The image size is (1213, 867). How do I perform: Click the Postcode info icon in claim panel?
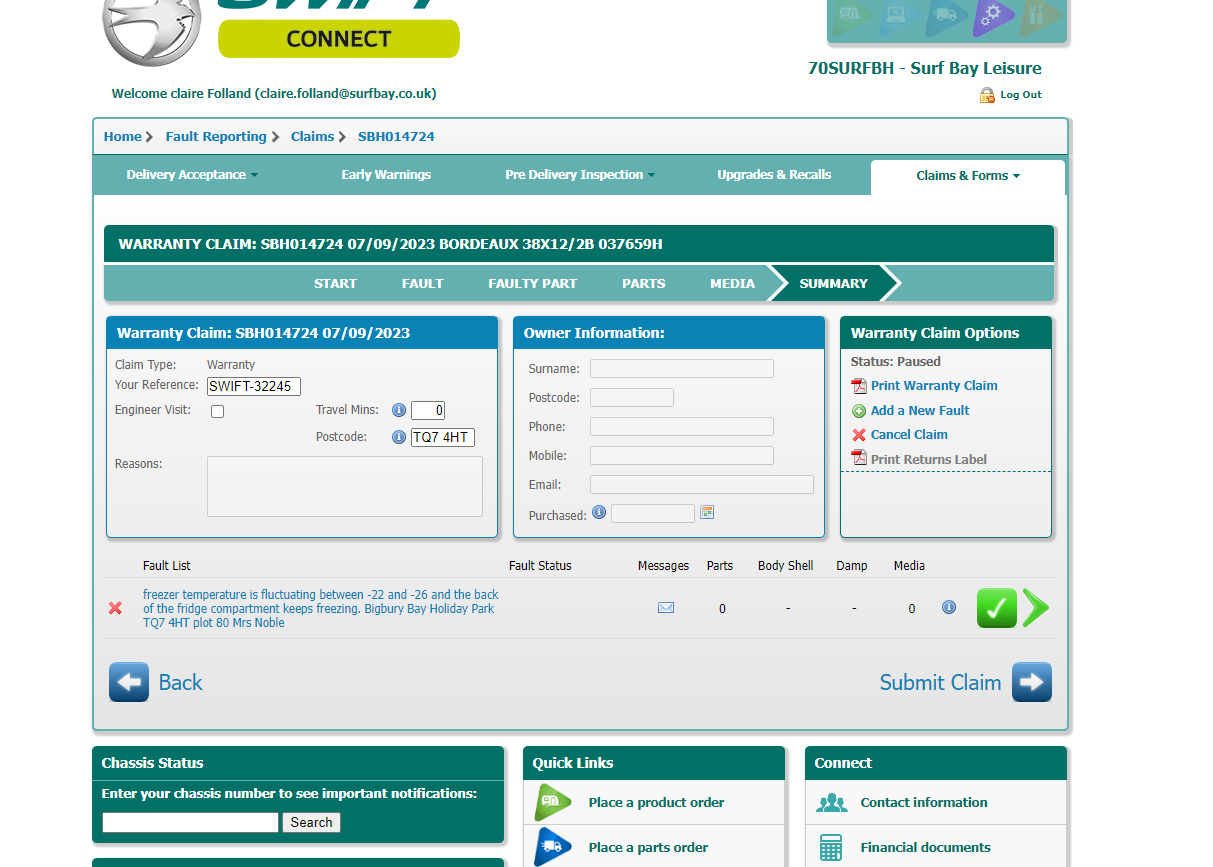[x=399, y=437]
